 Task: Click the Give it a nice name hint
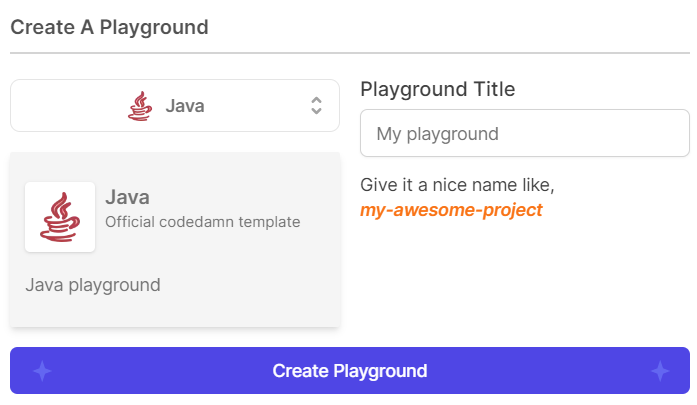(x=457, y=184)
